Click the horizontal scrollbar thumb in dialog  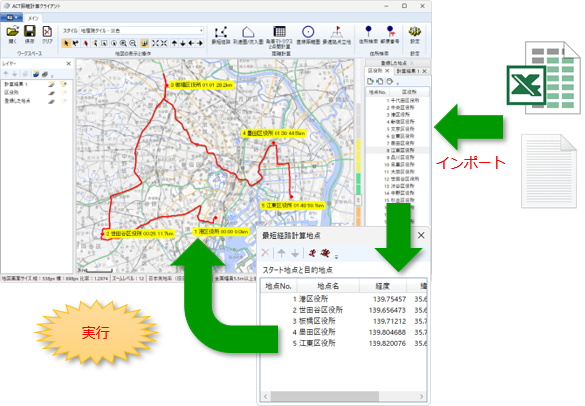(325, 396)
